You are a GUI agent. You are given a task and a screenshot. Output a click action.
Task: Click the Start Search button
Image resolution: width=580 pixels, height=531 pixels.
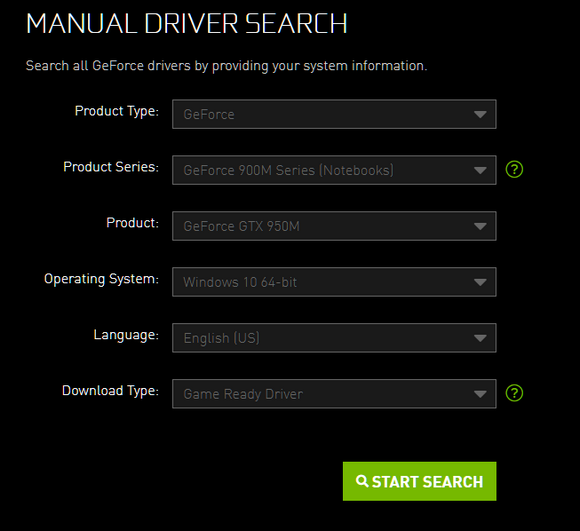pyautogui.click(x=419, y=481)
